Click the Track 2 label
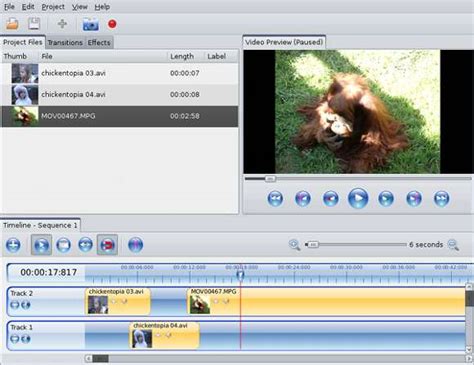 tap(22, 293)
